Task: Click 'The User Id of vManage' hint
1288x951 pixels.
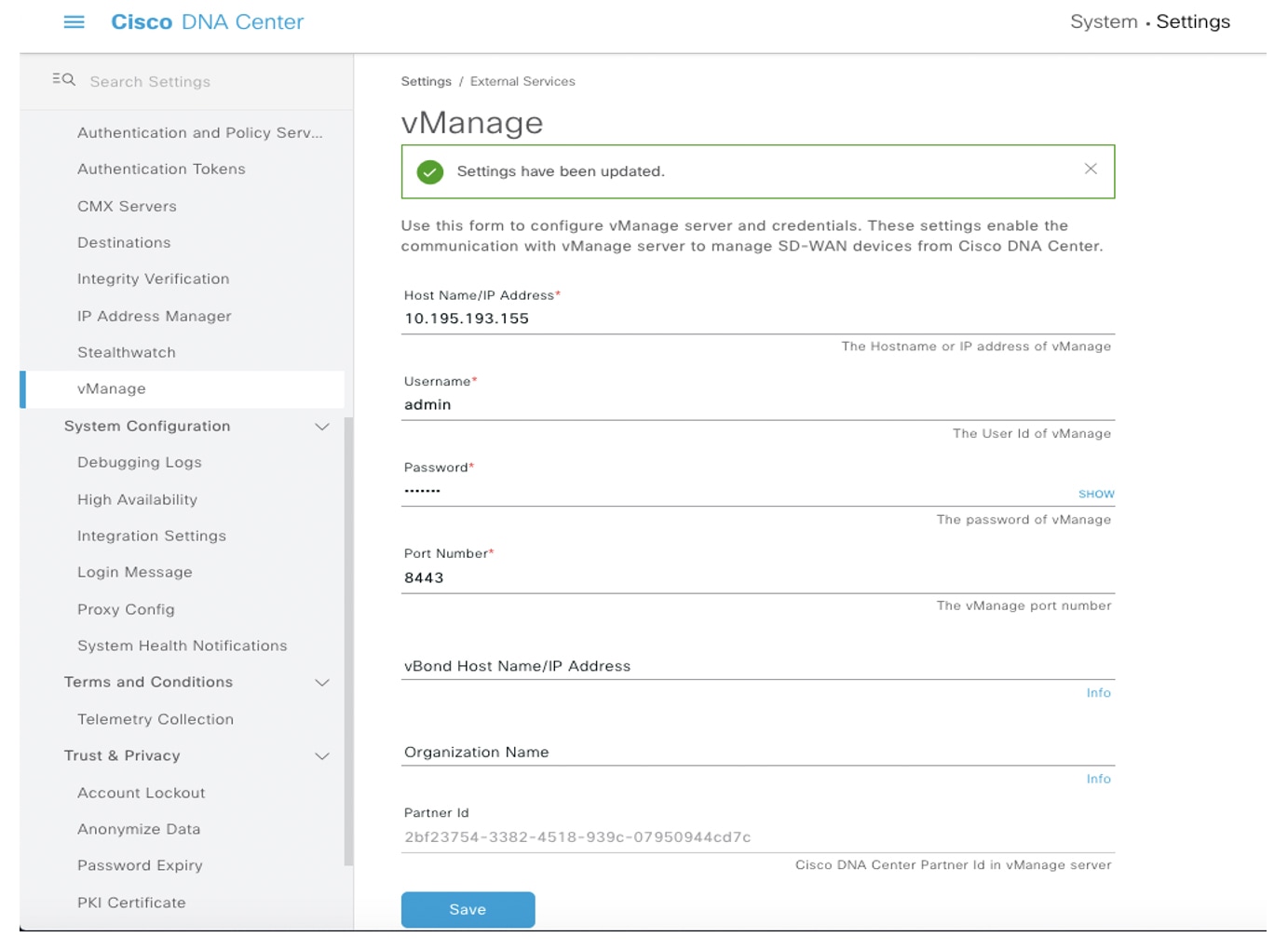Action: coord(1032,434)
